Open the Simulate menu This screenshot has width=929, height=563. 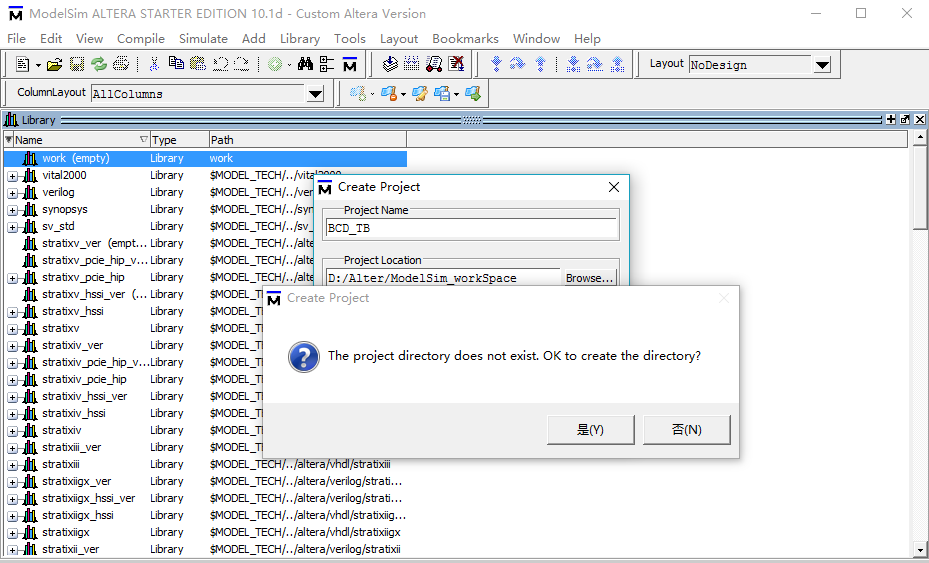pos(203,39)
